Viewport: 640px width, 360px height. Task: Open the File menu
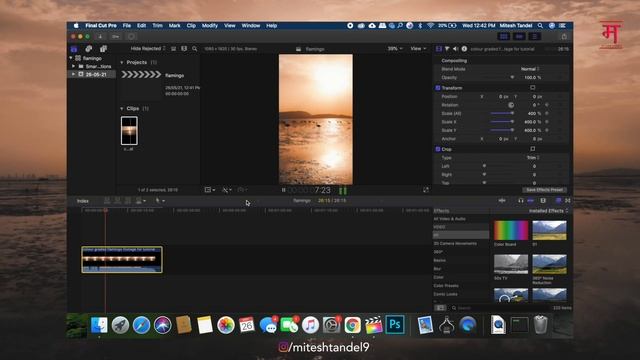point(127,25)
